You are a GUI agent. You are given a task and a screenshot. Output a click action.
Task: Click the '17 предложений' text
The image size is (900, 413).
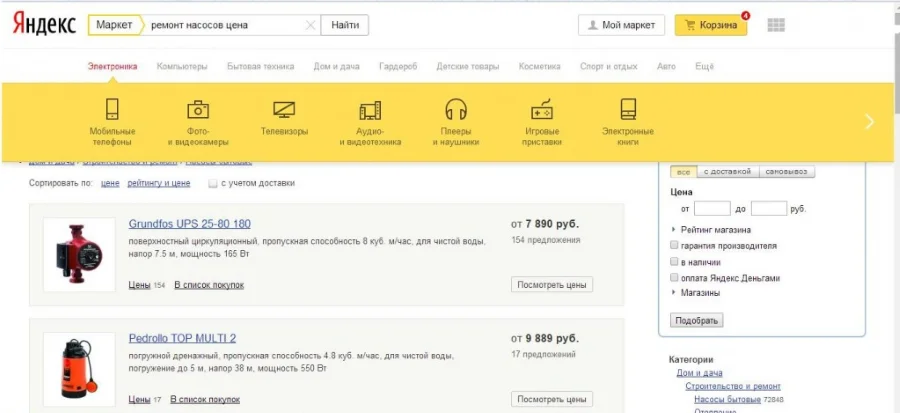pos(543,355)
